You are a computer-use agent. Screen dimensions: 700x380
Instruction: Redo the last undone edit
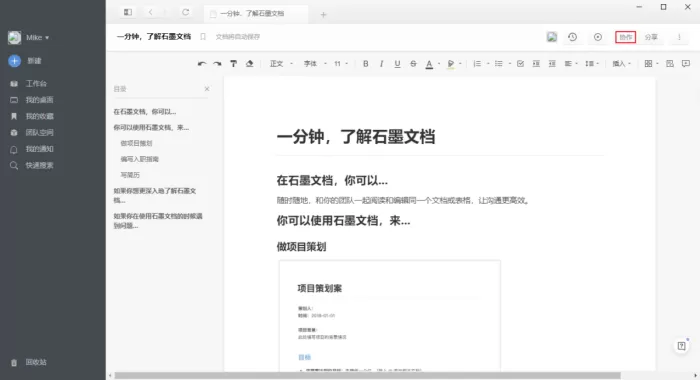(217, 64)
